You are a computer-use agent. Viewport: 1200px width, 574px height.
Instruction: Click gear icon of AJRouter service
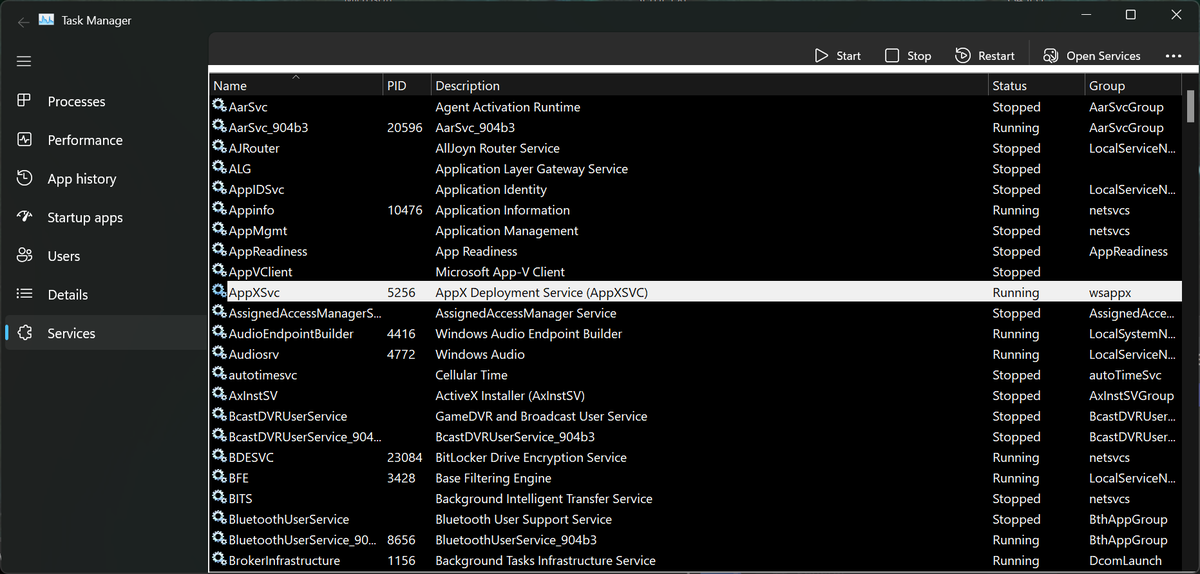tap(220, 148)
